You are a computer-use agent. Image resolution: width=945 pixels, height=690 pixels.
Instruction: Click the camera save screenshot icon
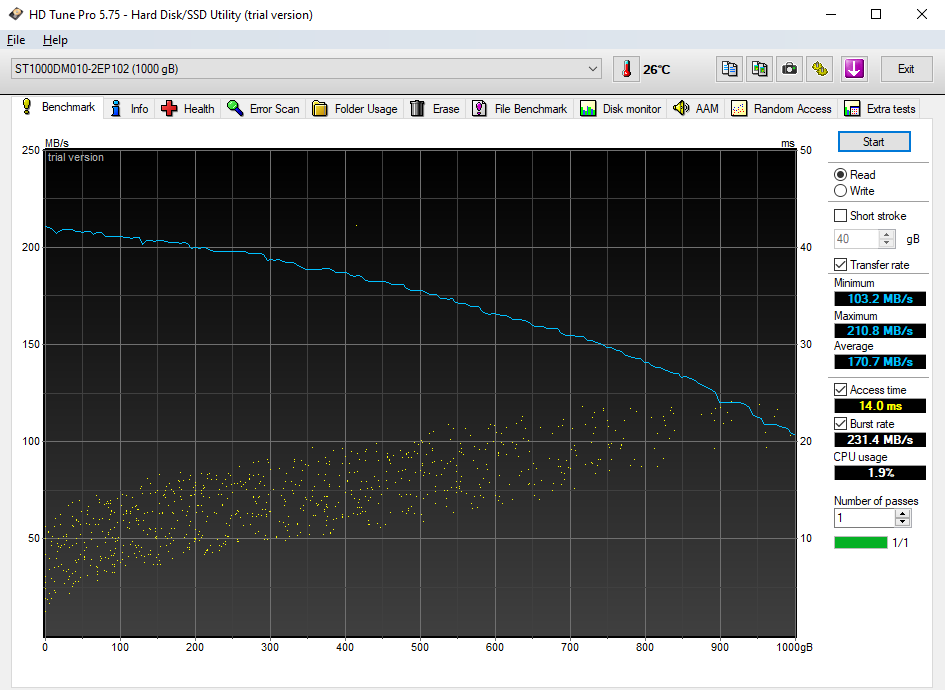790,69
